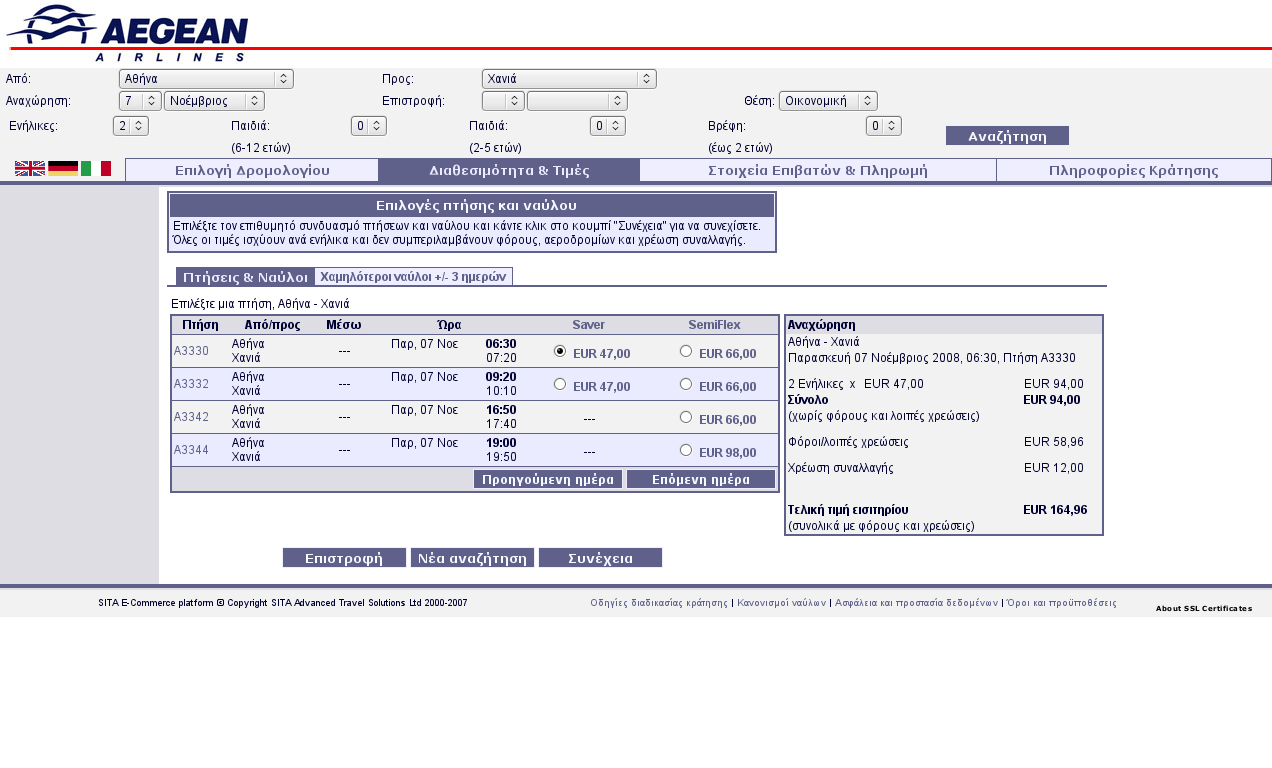Click the Αναζήτηση search button
1272x768 pixels.
click(1007, 136)
